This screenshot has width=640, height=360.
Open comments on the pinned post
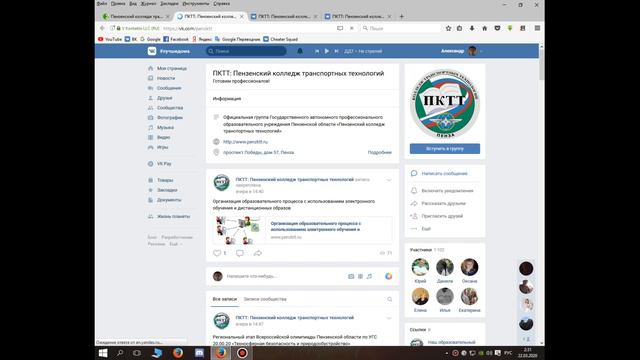tap(240, 253)
